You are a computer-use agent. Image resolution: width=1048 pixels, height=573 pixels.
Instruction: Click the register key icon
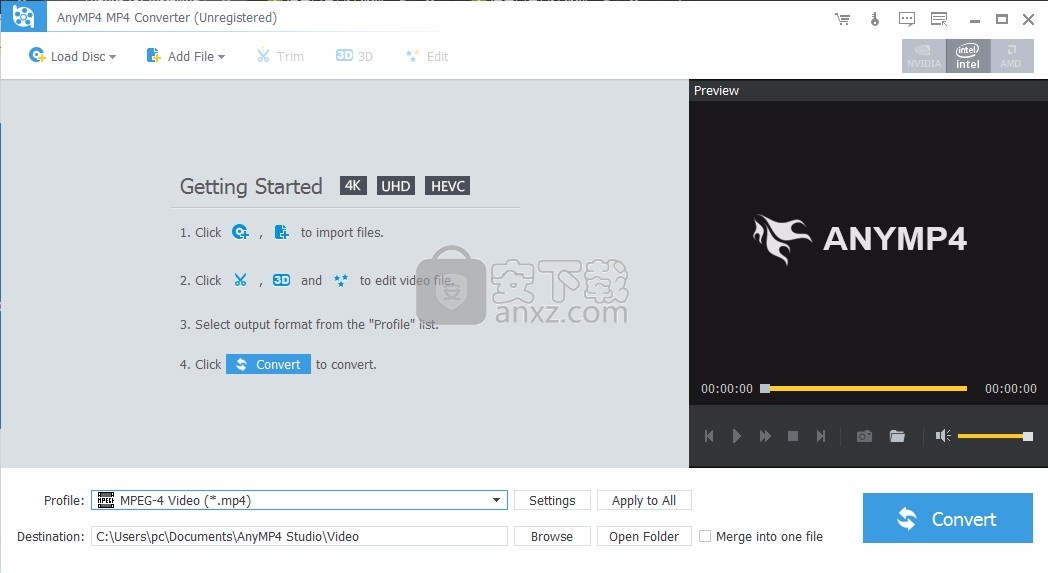coord(874,19)
